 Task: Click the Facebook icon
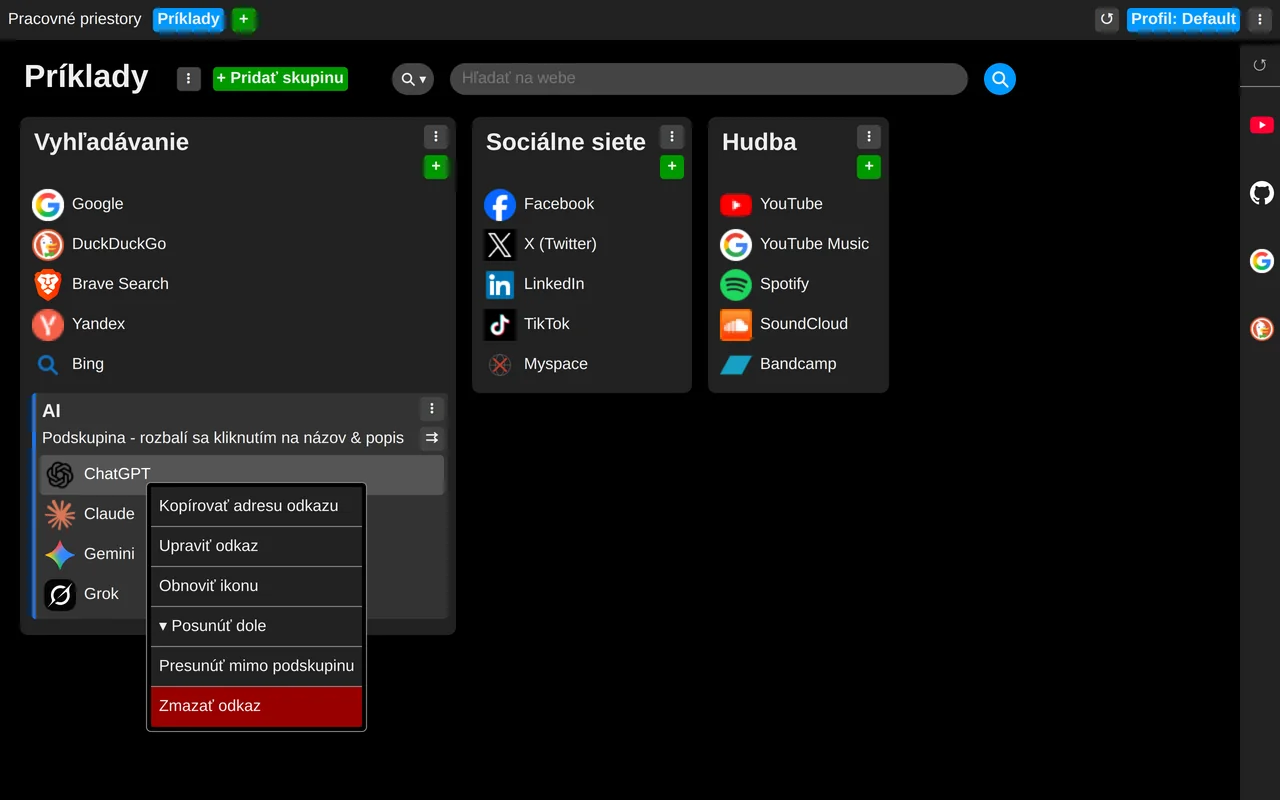500,204
